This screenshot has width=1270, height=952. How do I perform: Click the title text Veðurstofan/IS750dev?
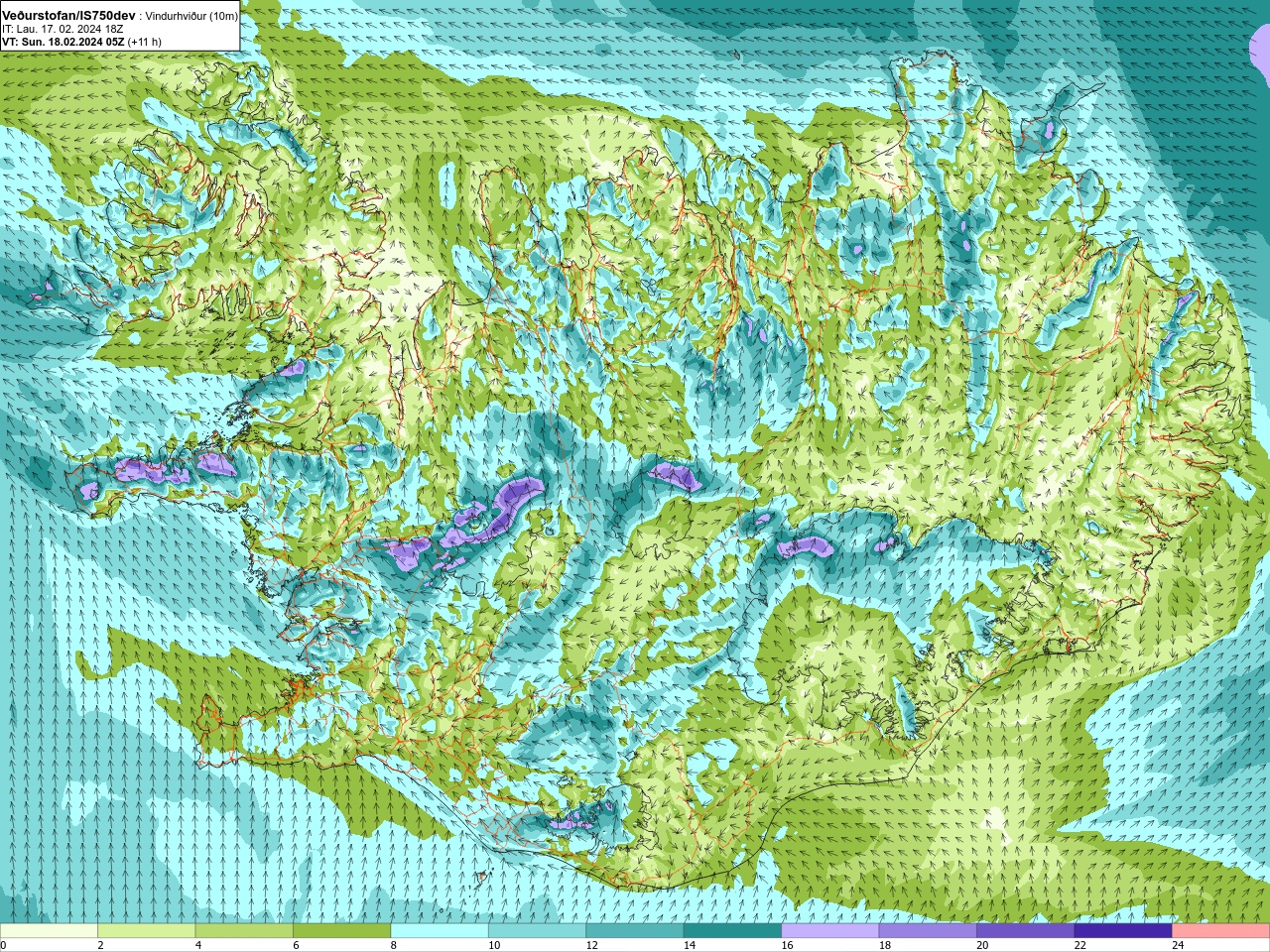(68, 16)
